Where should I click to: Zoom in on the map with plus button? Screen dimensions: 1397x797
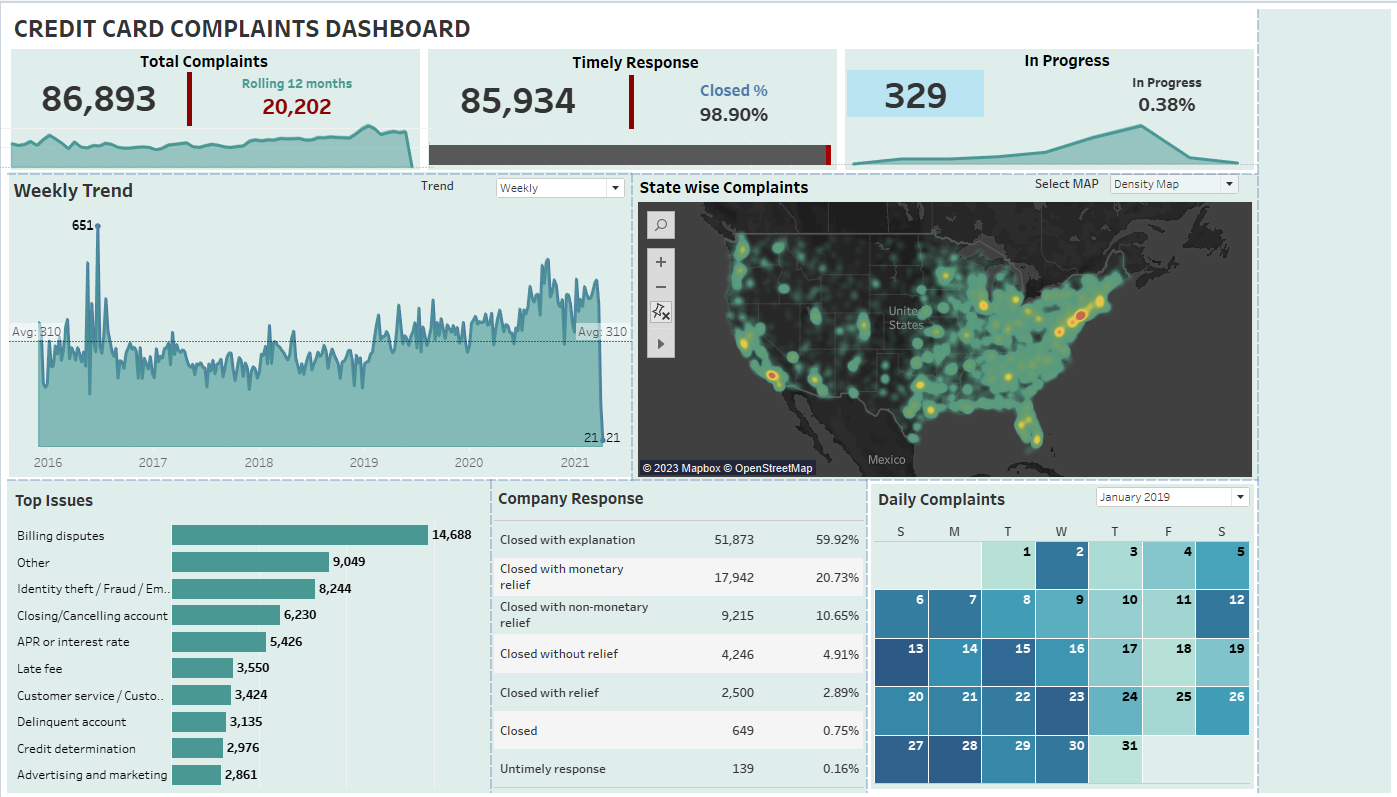[660, 262]
